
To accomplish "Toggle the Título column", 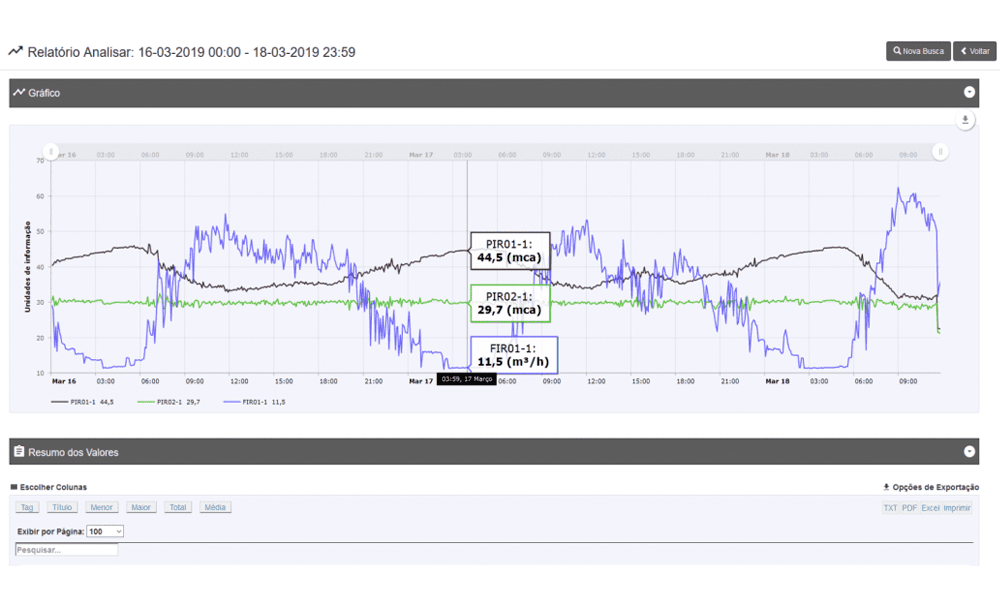I will 62,508.
